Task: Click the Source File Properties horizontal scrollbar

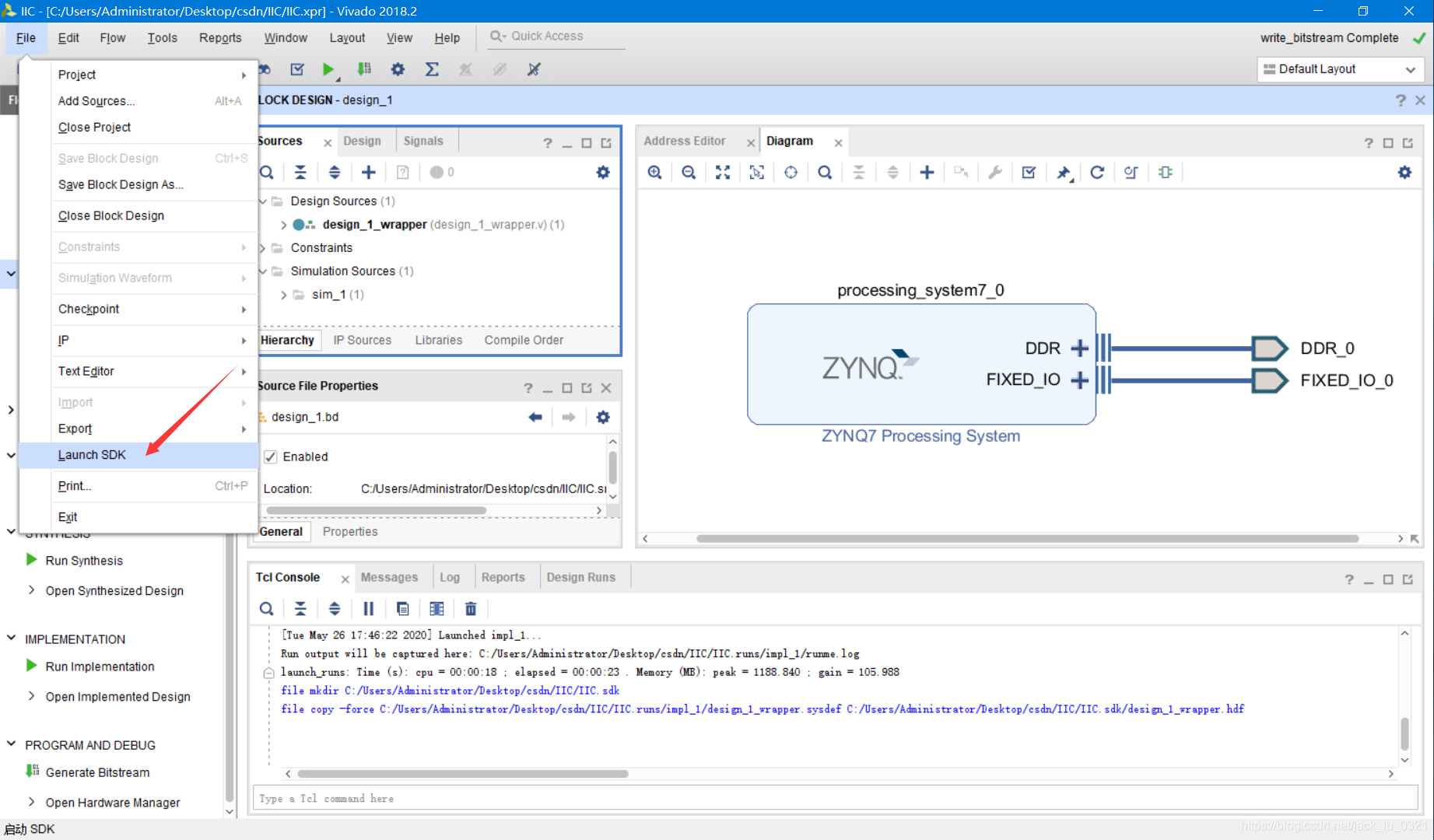Action: [x=376, y=510]
